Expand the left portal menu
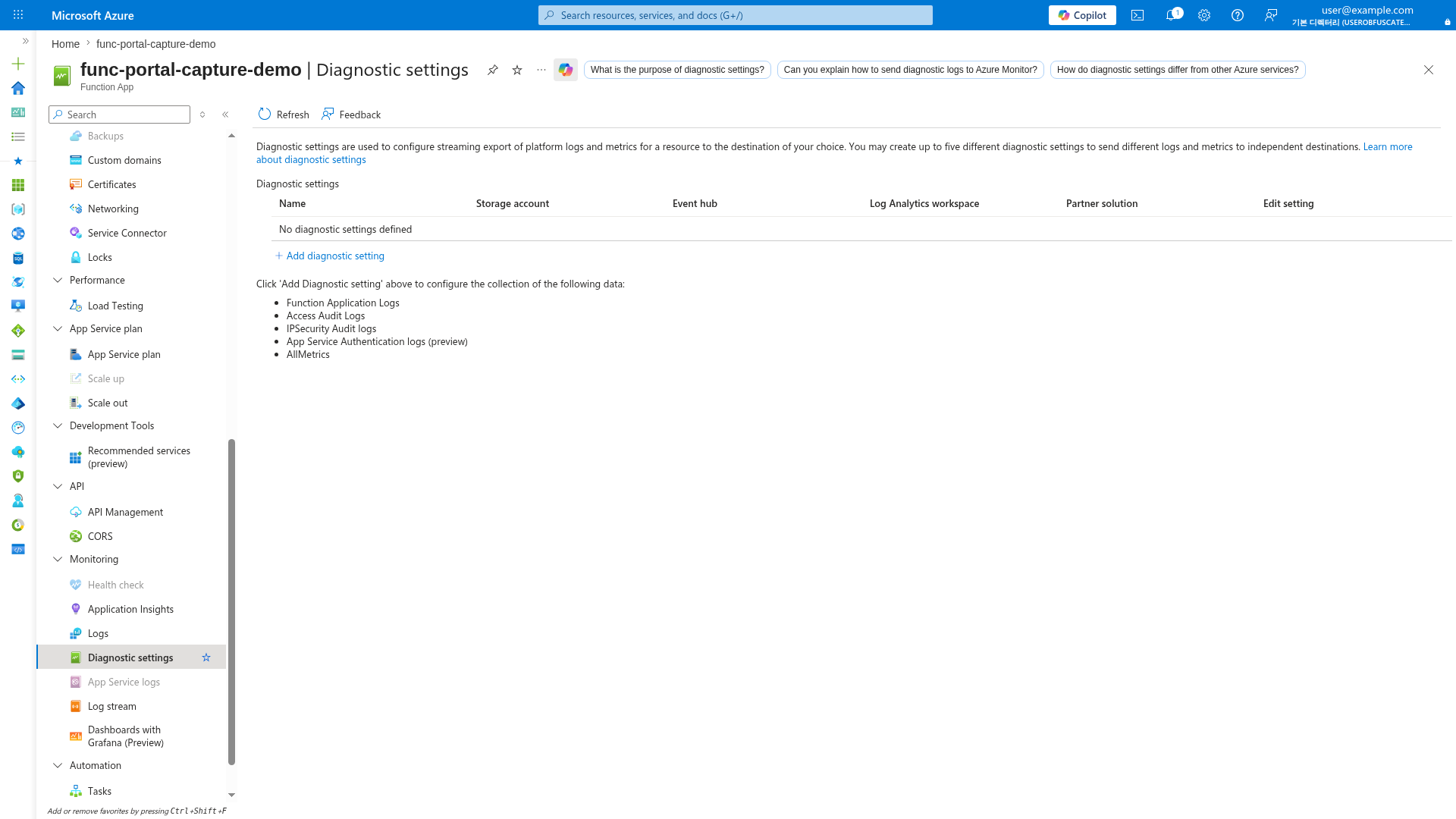1456x819 pixels. [x=25, y=41]
